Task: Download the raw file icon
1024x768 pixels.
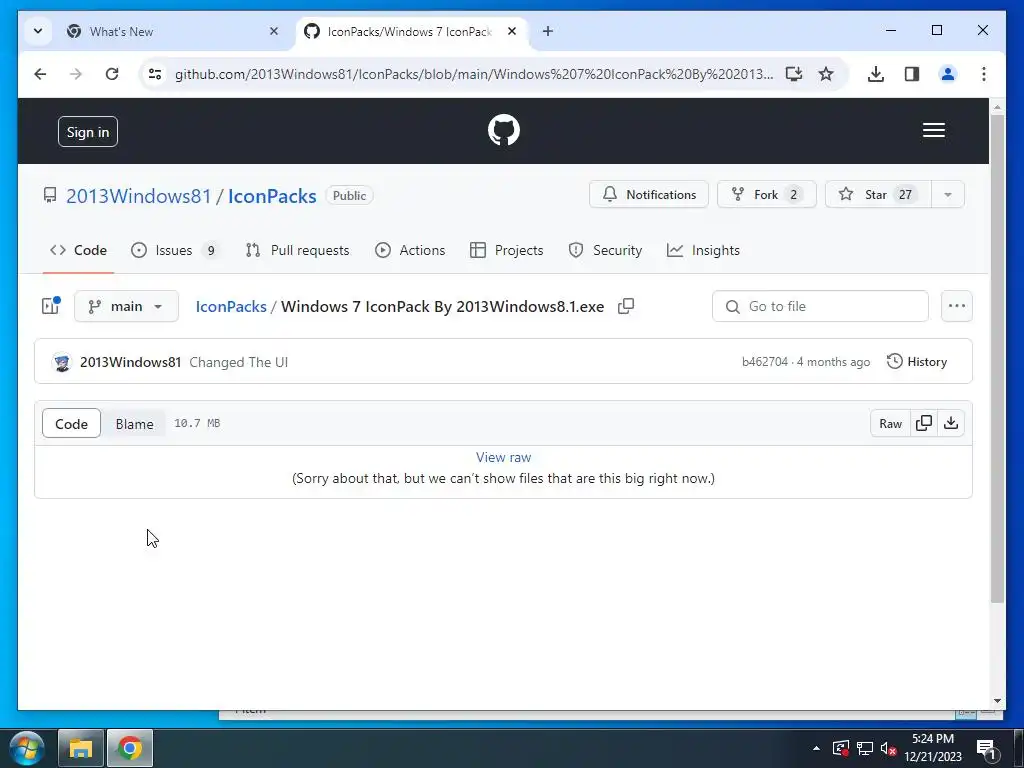Action: (951, 423)
